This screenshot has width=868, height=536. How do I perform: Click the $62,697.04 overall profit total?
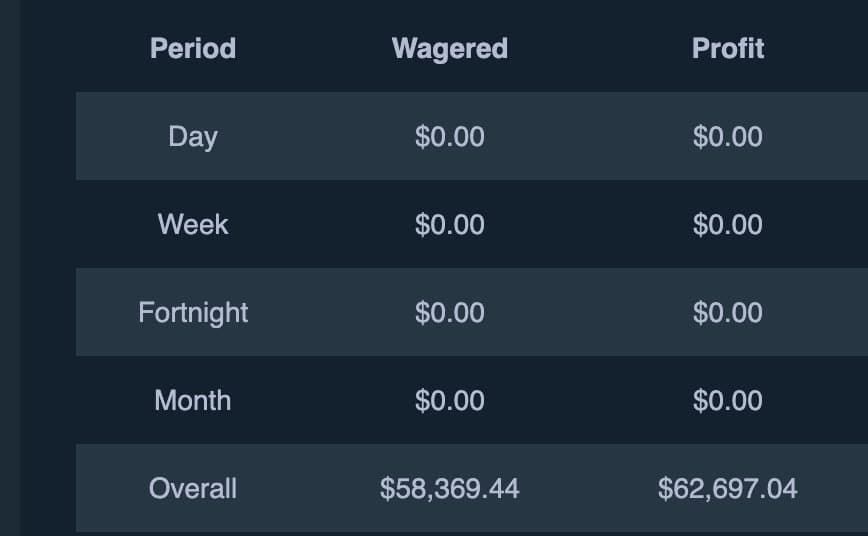[x=728, y=488]
